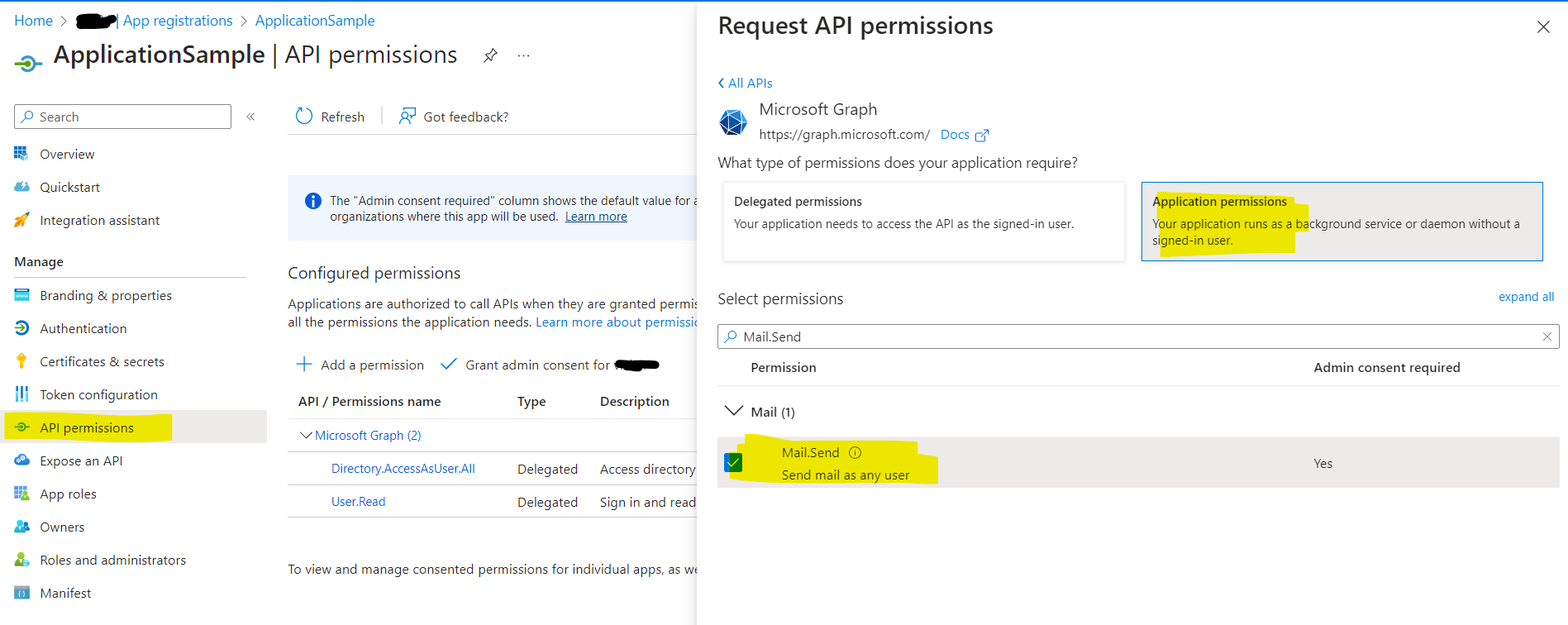Click the Owners people icon
This screenshot has width=1568, height=625.
[x=21, y=527]
